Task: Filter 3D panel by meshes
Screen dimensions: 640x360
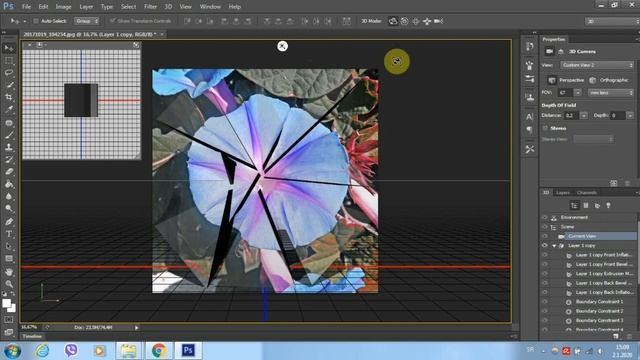Action: tap(586, 205)
